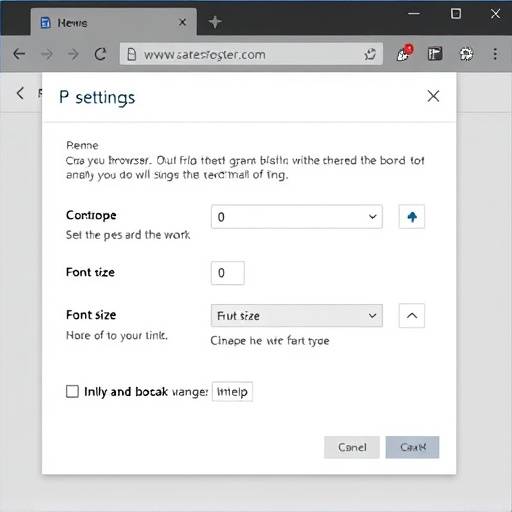Click the Canel button
Screen dimensions: 512x512
352,447
